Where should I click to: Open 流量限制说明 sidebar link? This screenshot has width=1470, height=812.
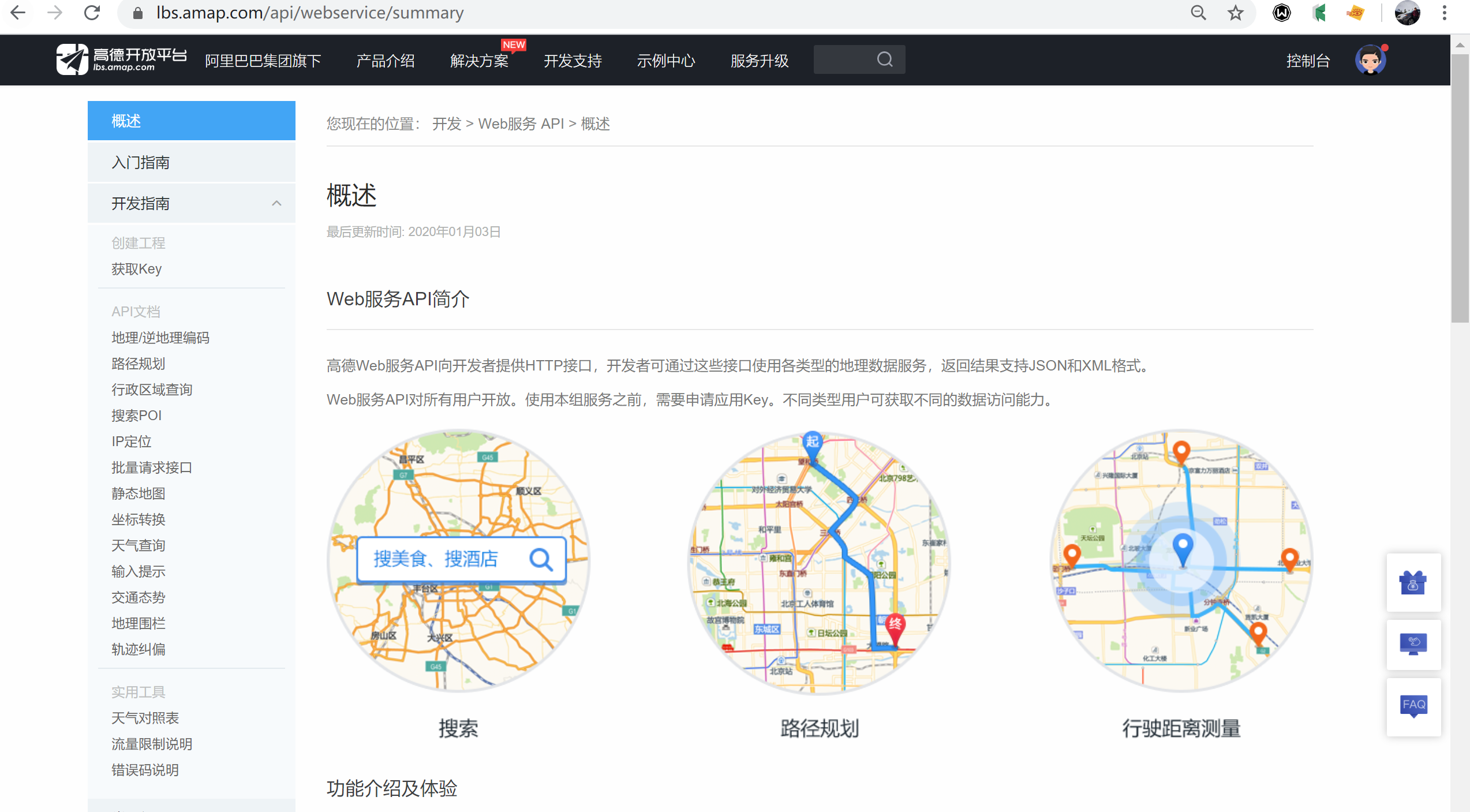pos(152,744)
